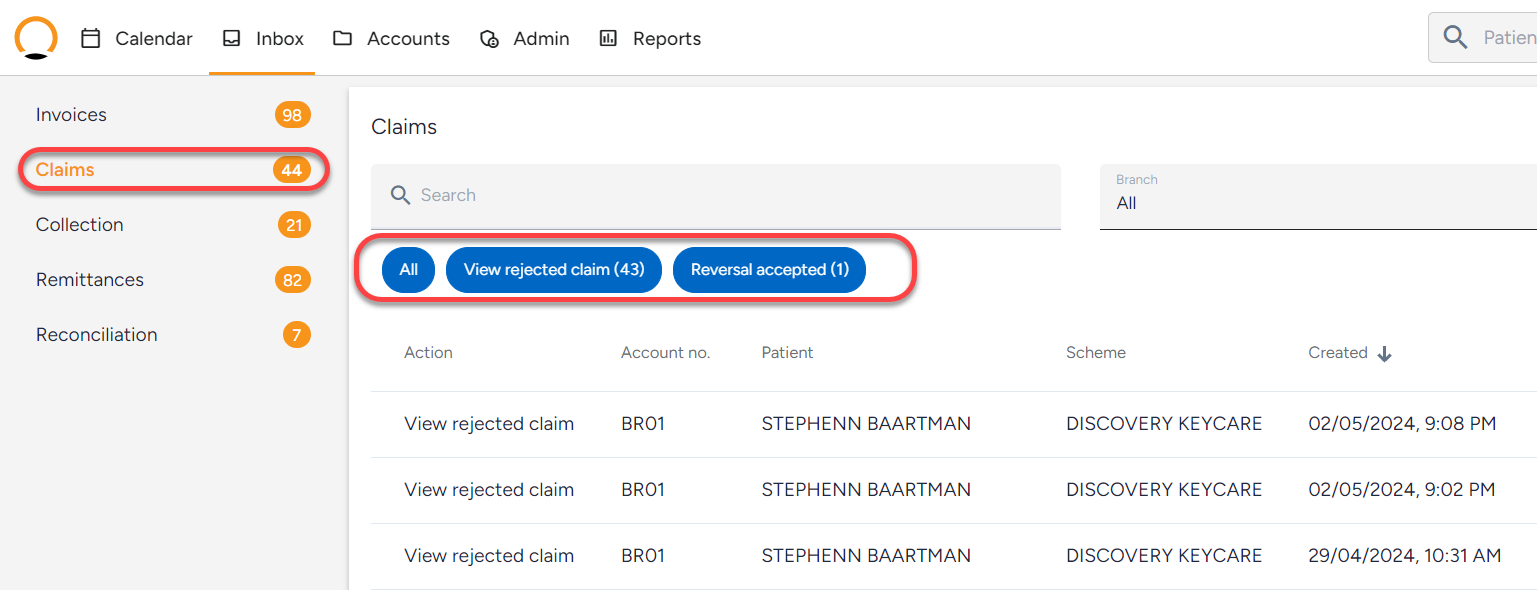The image size is (1537, 590).
Task: Open the 29/04/2024 rejected claim row
Action: click(x=953, y=556)
